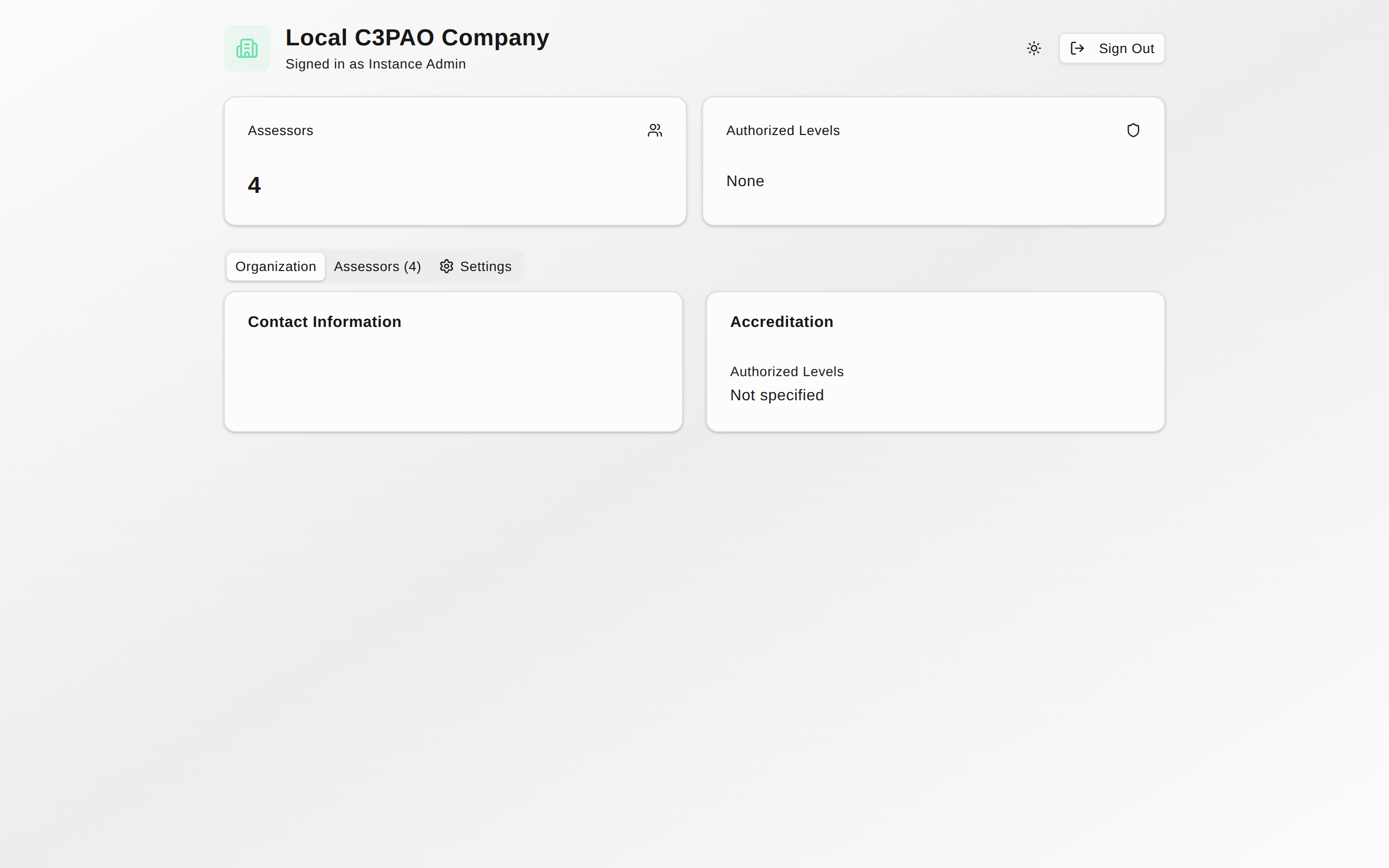Click the assessor count value 4
Viewport: 1389px width, 868px height.
(254, 186)
